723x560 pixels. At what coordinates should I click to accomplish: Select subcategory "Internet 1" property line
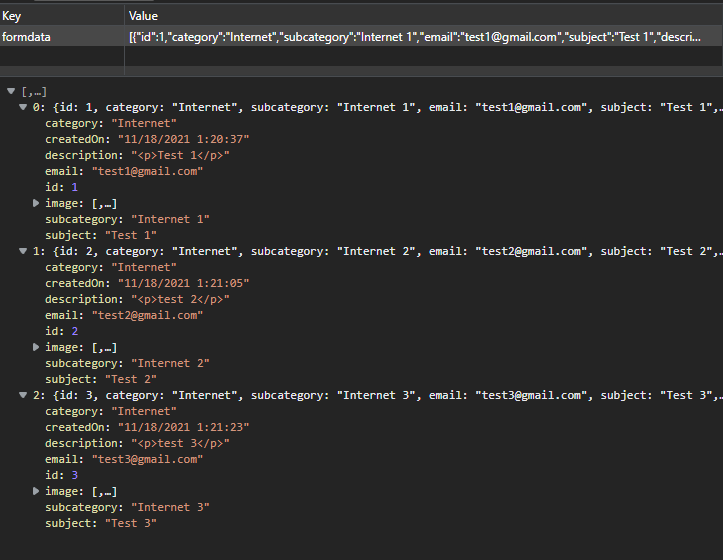pyautogui.click(x=127, y=219)
